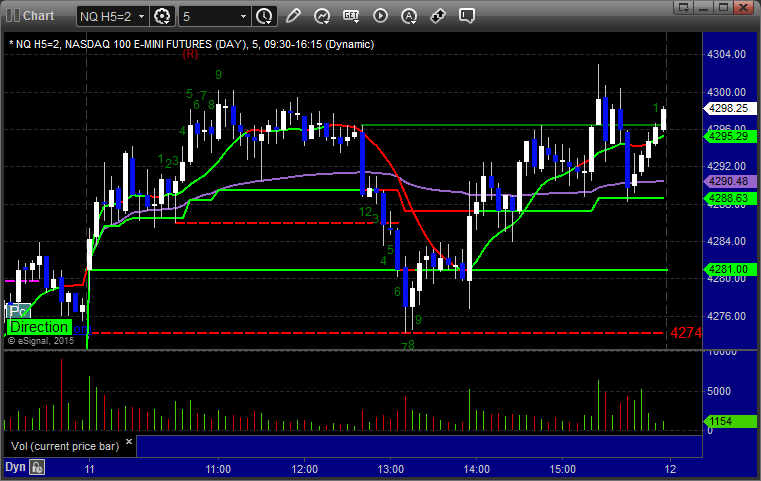Open the chart comment bubble icon
Image resolution: width=761 pixels, height=481 pixels.
pyautogui.click(x=466, y=16)
